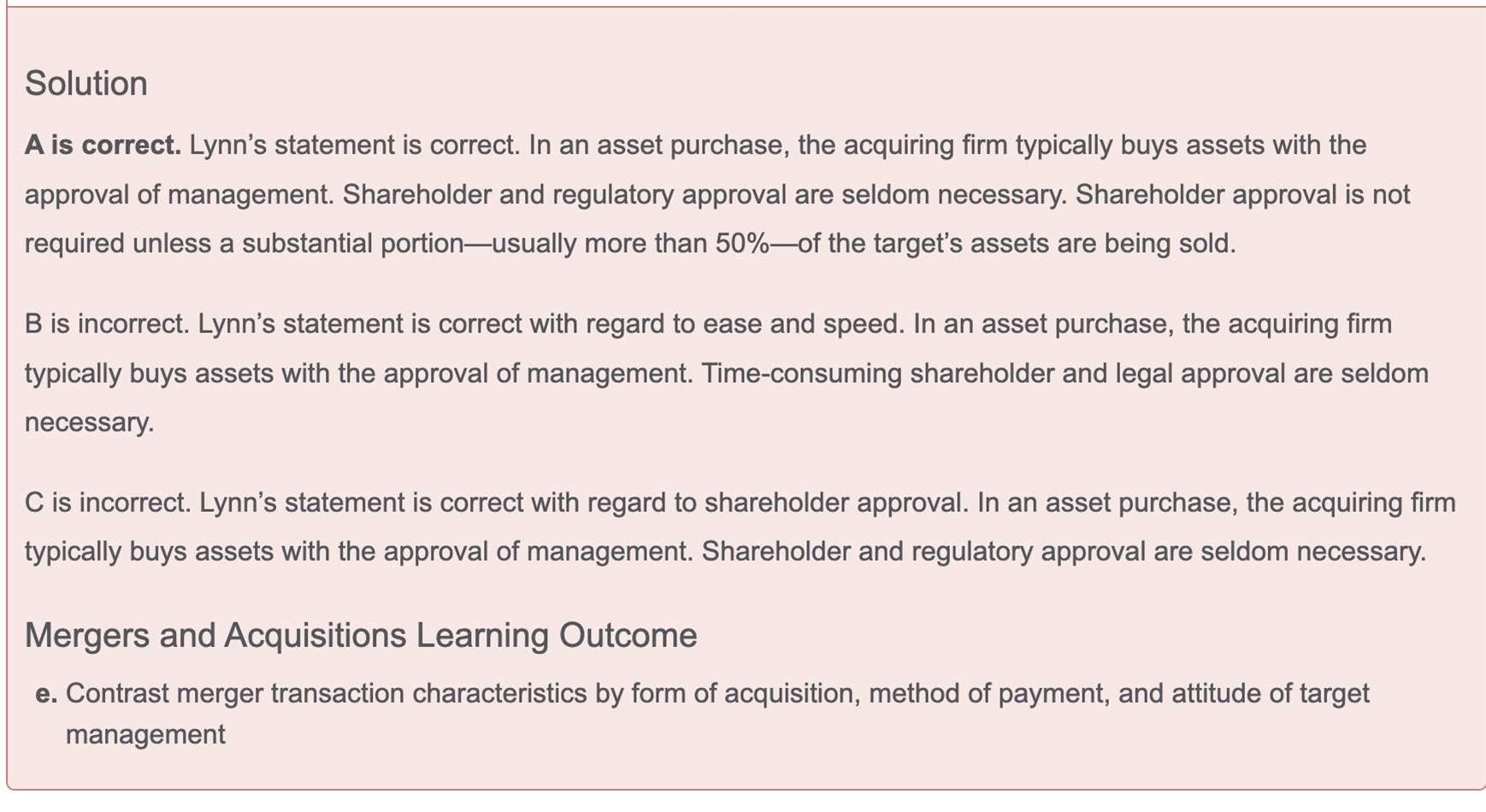
Task: Click the word 'management' under learning outcome
Action: click(145, 734)
